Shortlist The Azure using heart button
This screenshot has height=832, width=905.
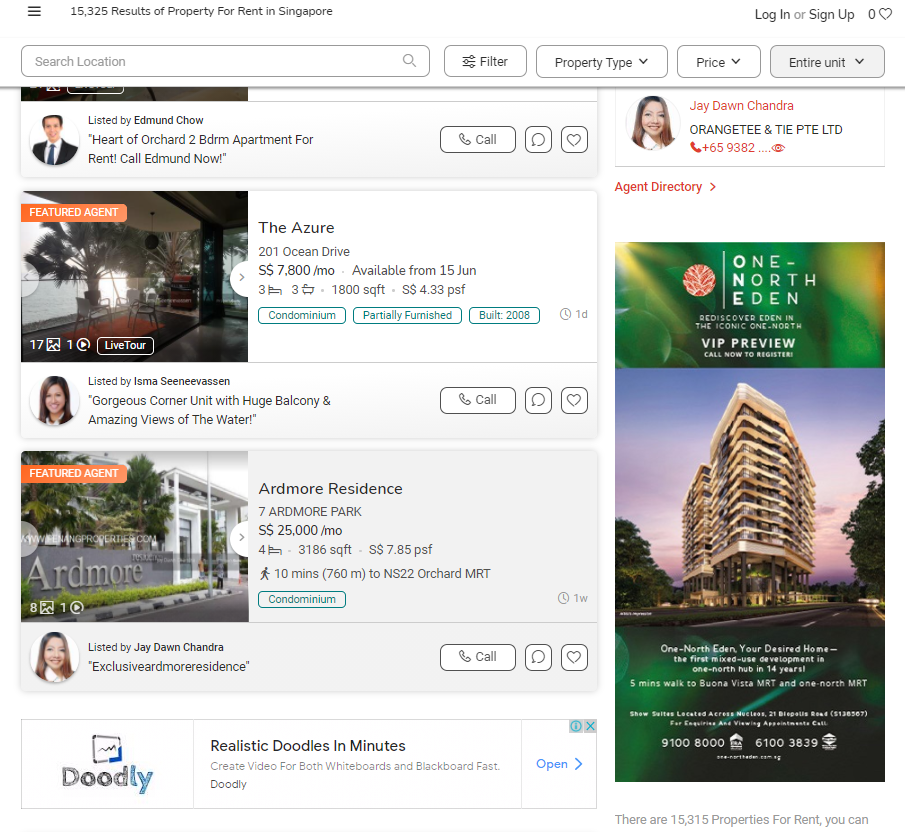click(x=574, y=400)
